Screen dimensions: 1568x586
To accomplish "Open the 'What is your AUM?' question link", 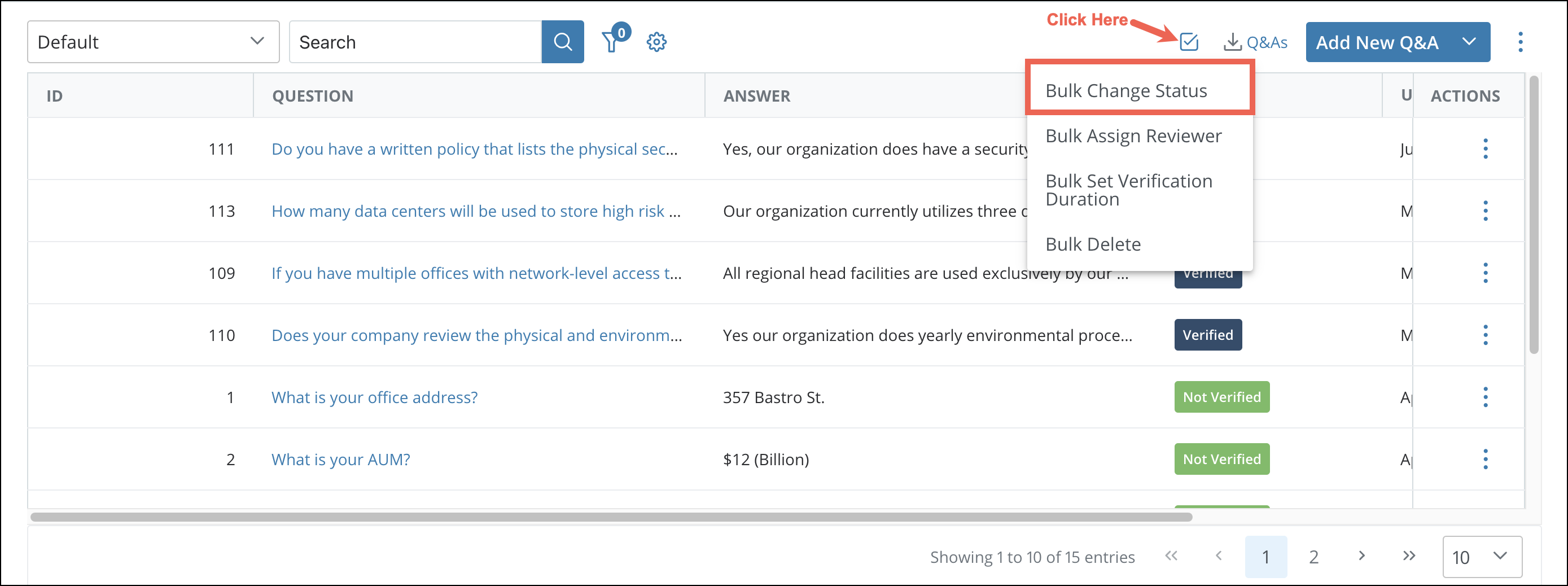I will point(340,460).
